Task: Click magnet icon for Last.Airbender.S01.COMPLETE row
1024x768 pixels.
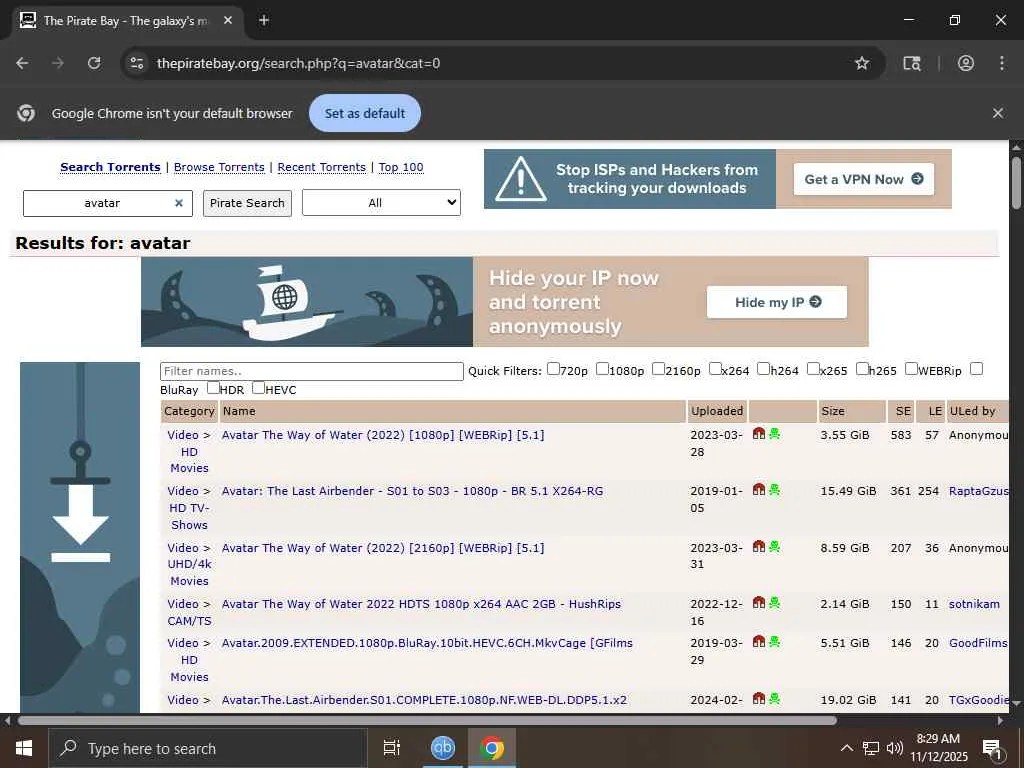Action: click(759, 699)
